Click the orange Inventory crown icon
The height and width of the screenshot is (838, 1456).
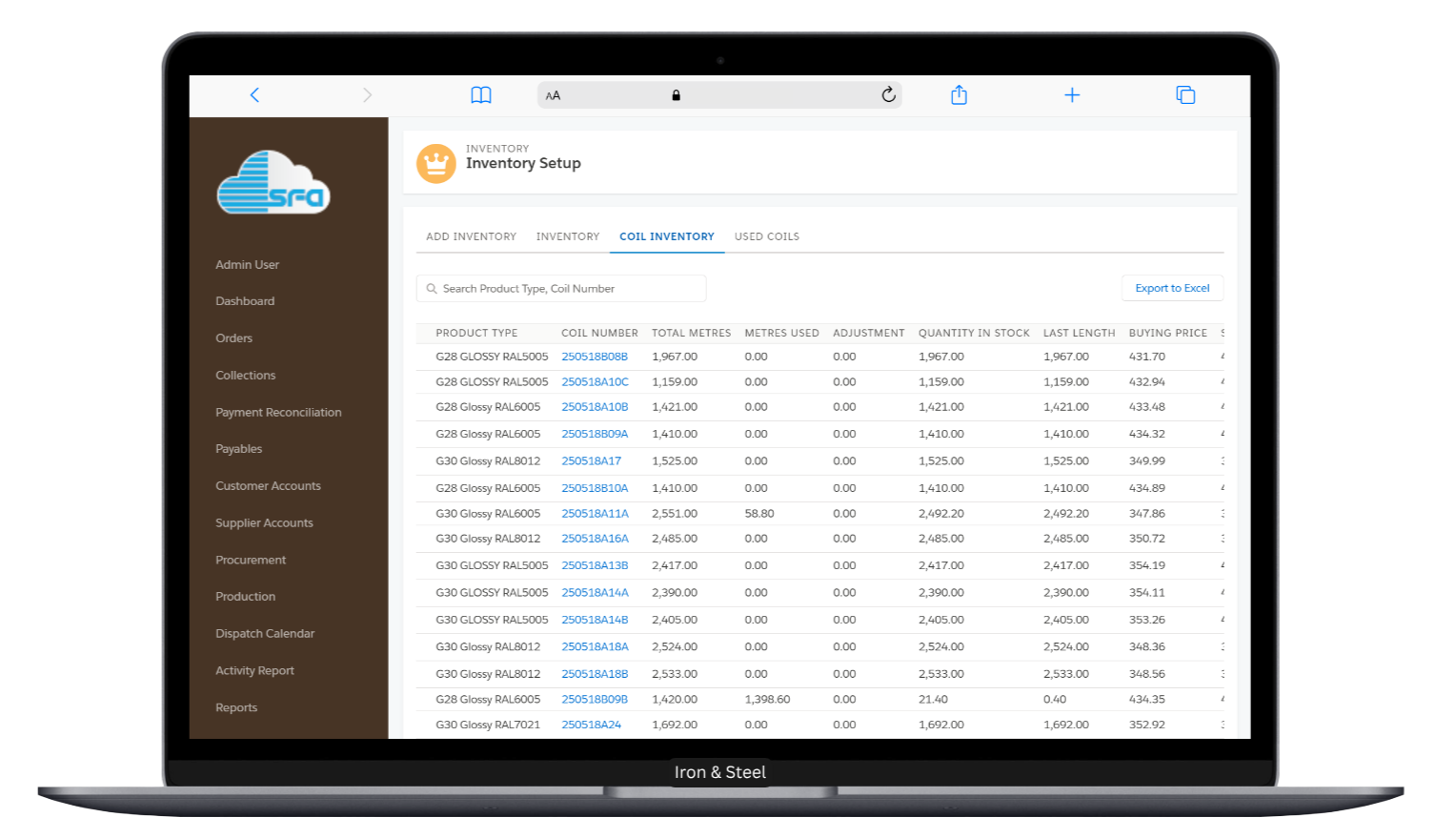tap(436, 164)
